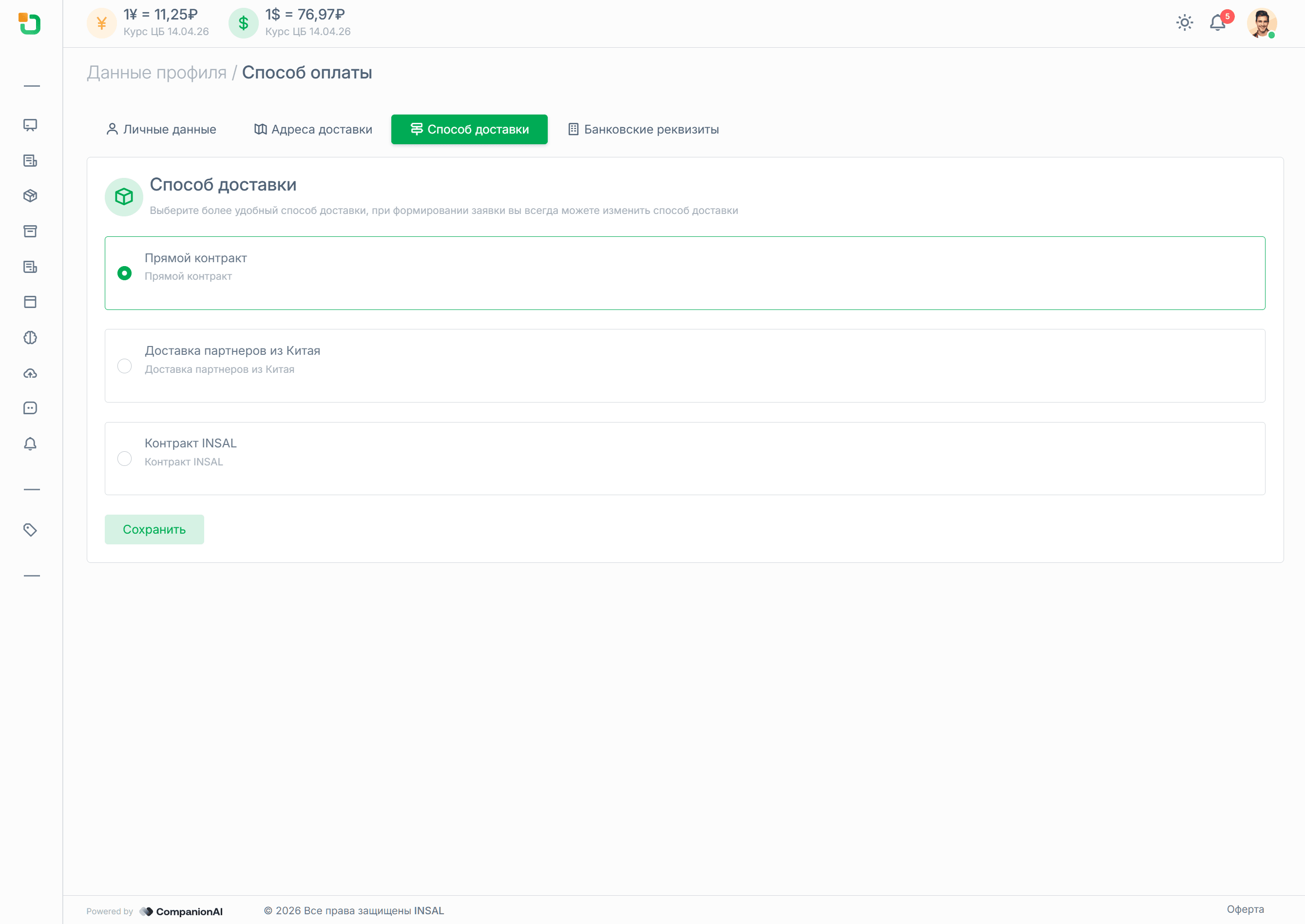Open the archive box sidebar icon
The width and height of the screenshot is (1305, 924).
(x=30, y=231)
